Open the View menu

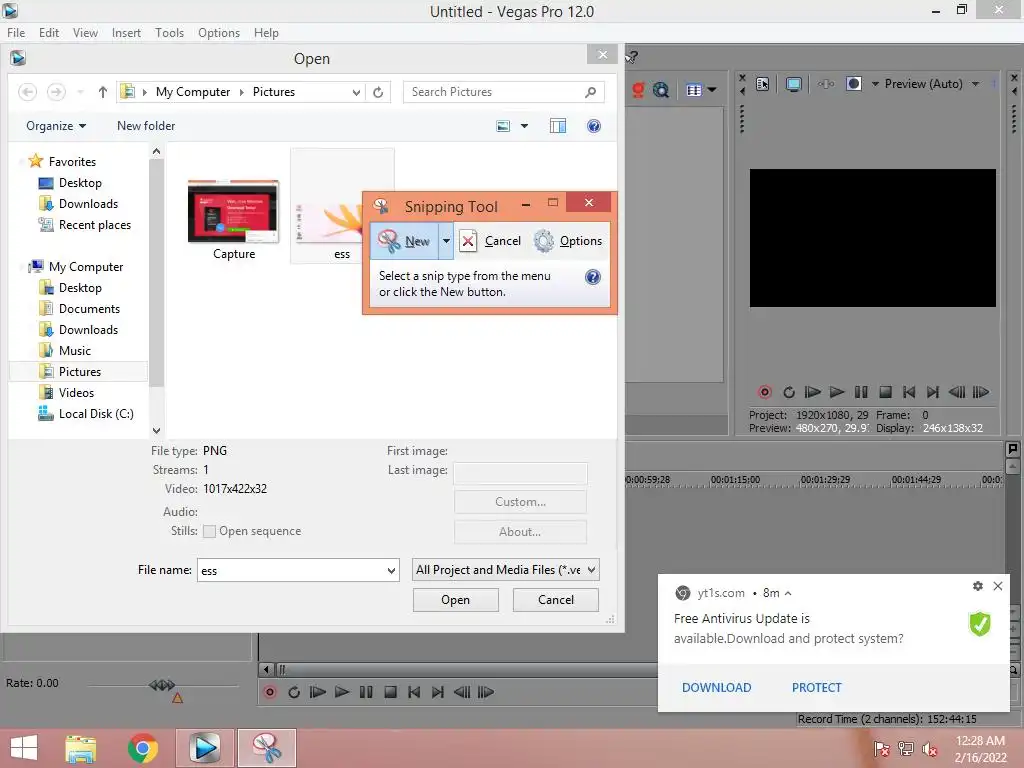pyautogui.click(x=85, y=33)
